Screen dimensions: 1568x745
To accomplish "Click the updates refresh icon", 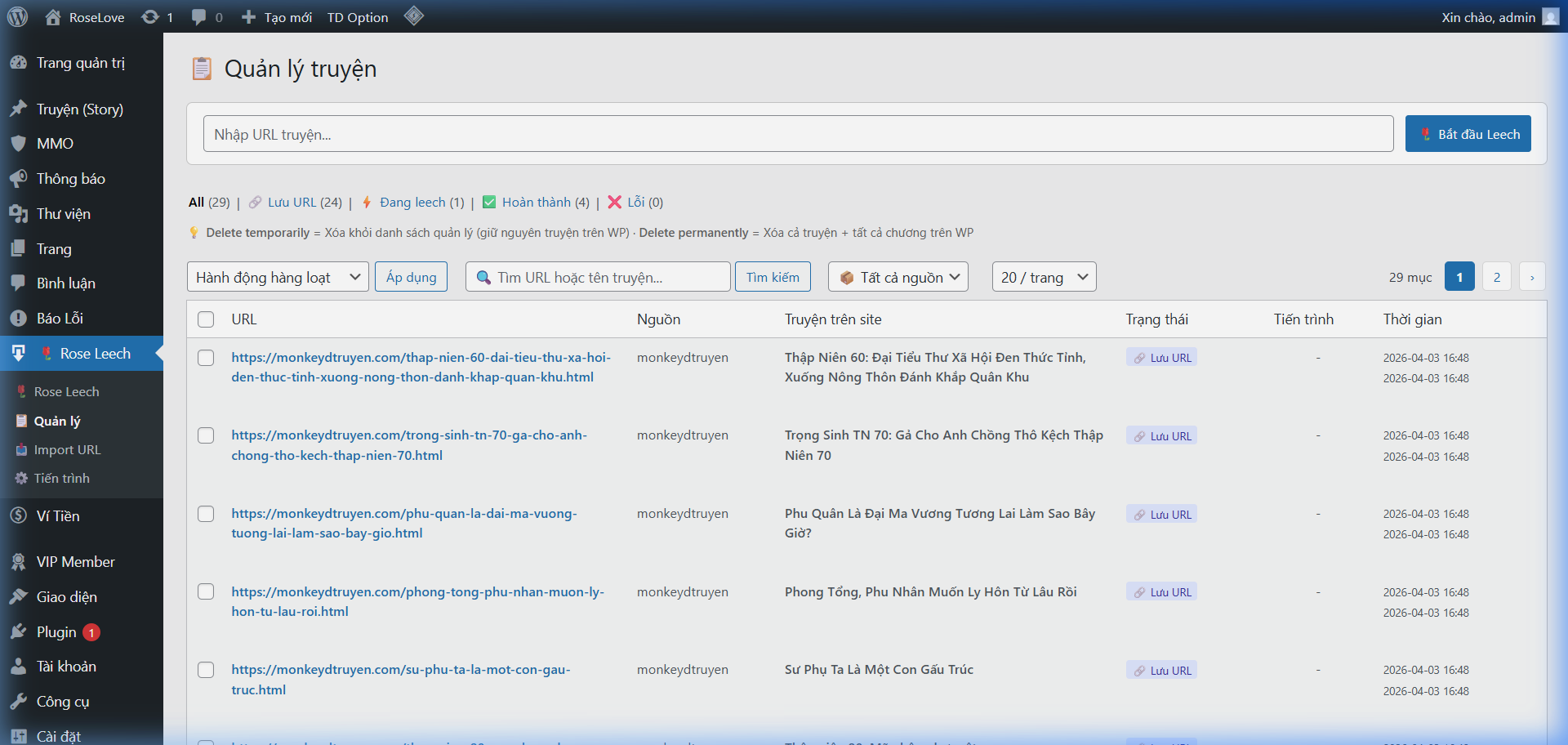I will (150, 17).
